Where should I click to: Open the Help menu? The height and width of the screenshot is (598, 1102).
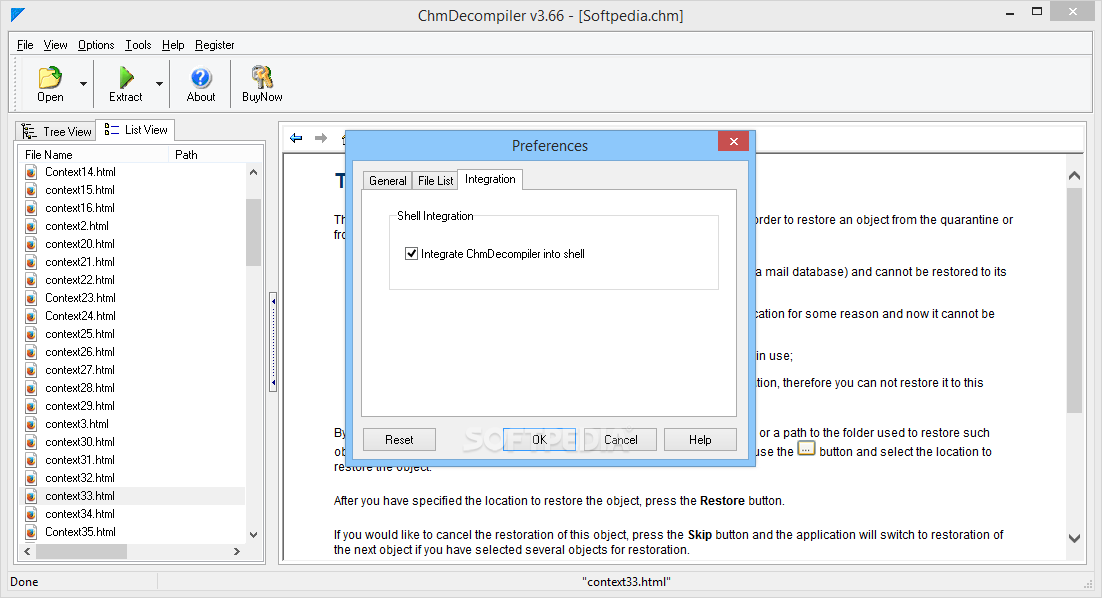[x=173, y=45]
